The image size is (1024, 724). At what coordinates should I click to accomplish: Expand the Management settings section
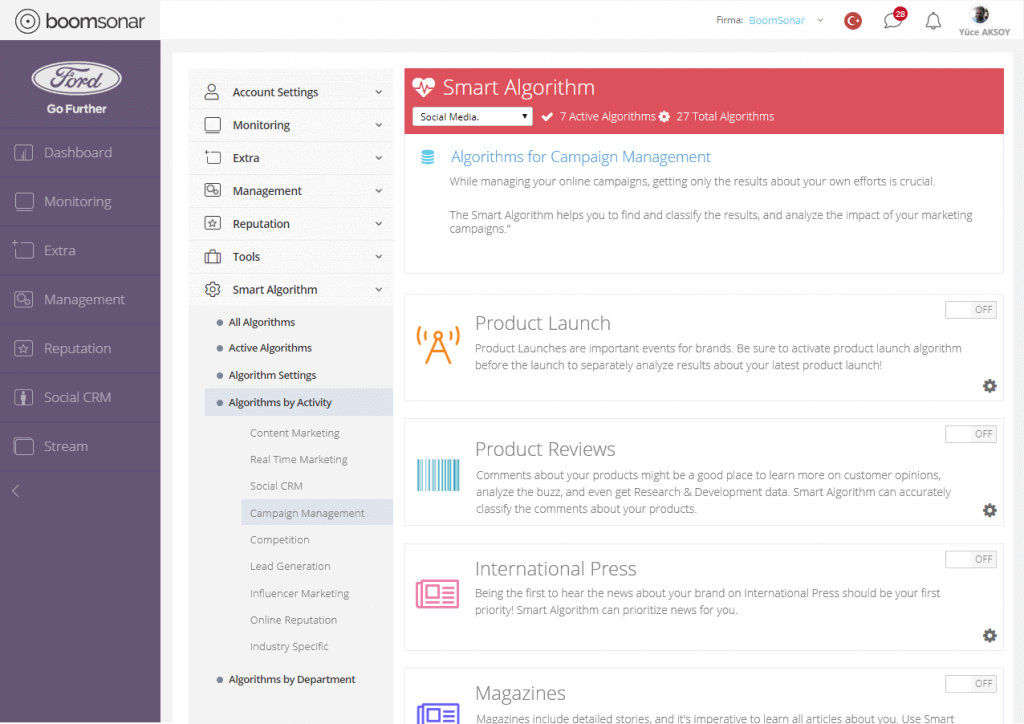click(x=291, y=191)
